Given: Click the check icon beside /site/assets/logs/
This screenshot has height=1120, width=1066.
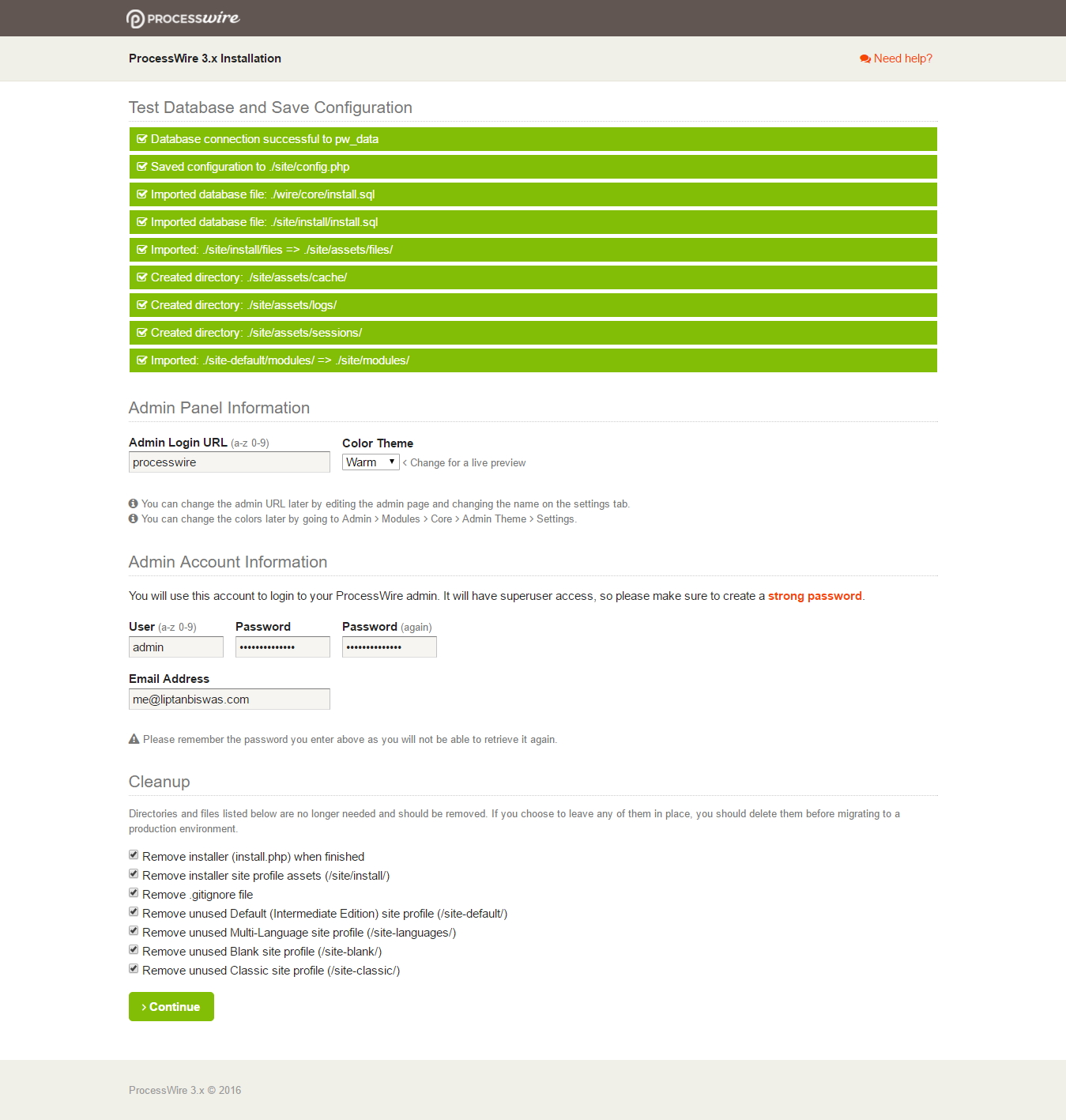Looking at the screenshot, I should click(142, 305).
